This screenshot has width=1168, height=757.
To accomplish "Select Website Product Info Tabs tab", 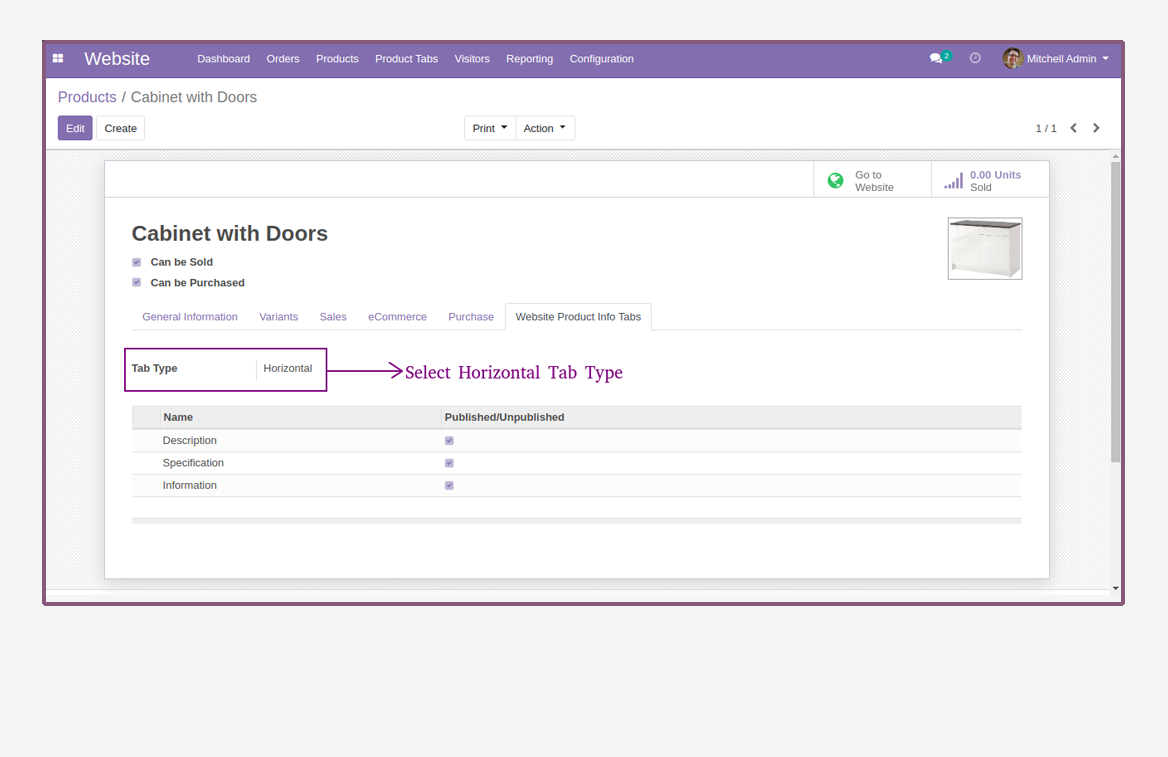I will click(578, 317).
